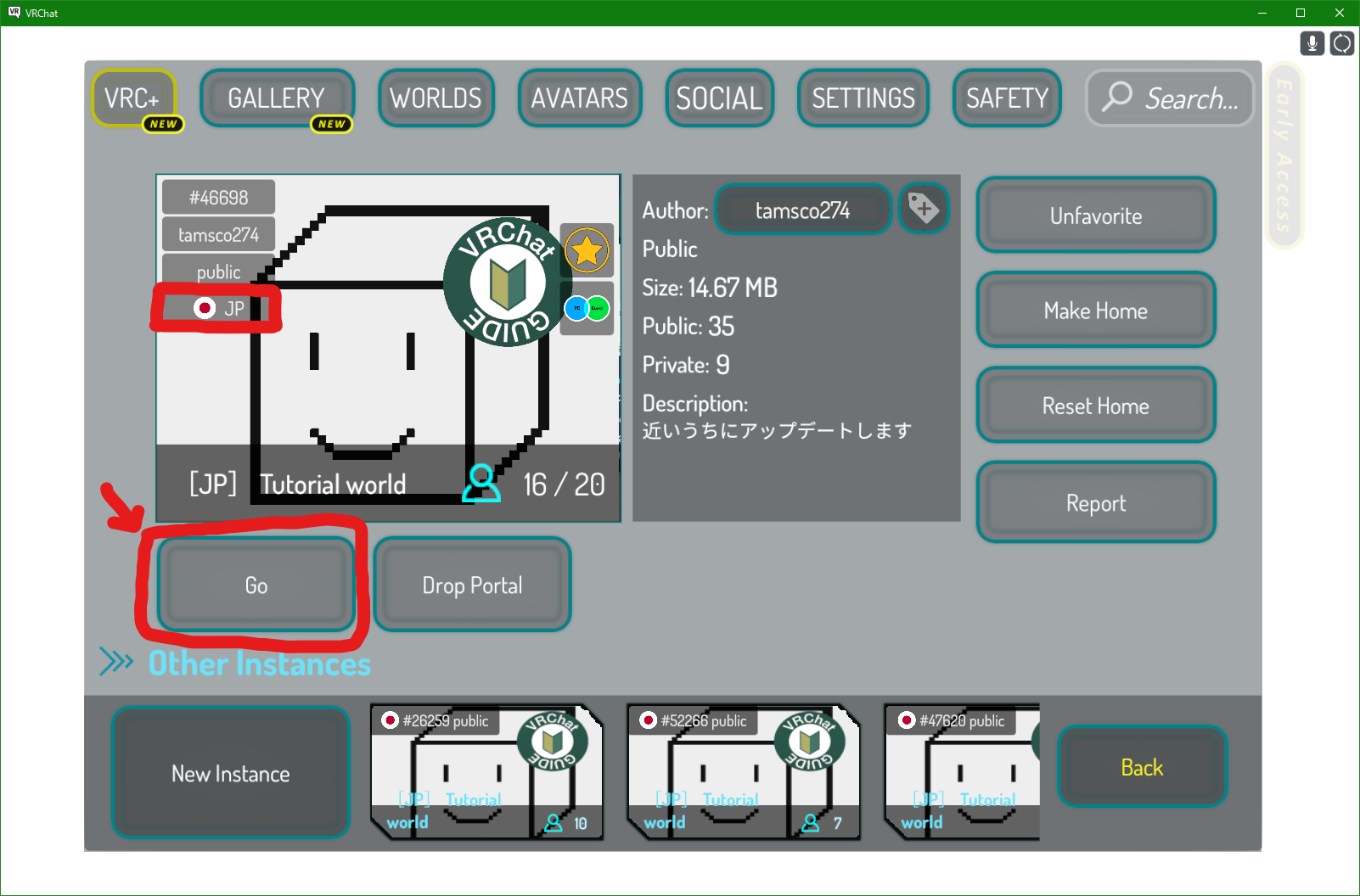Select instance #26259 public thumbnail

click(x=487, y=771)
